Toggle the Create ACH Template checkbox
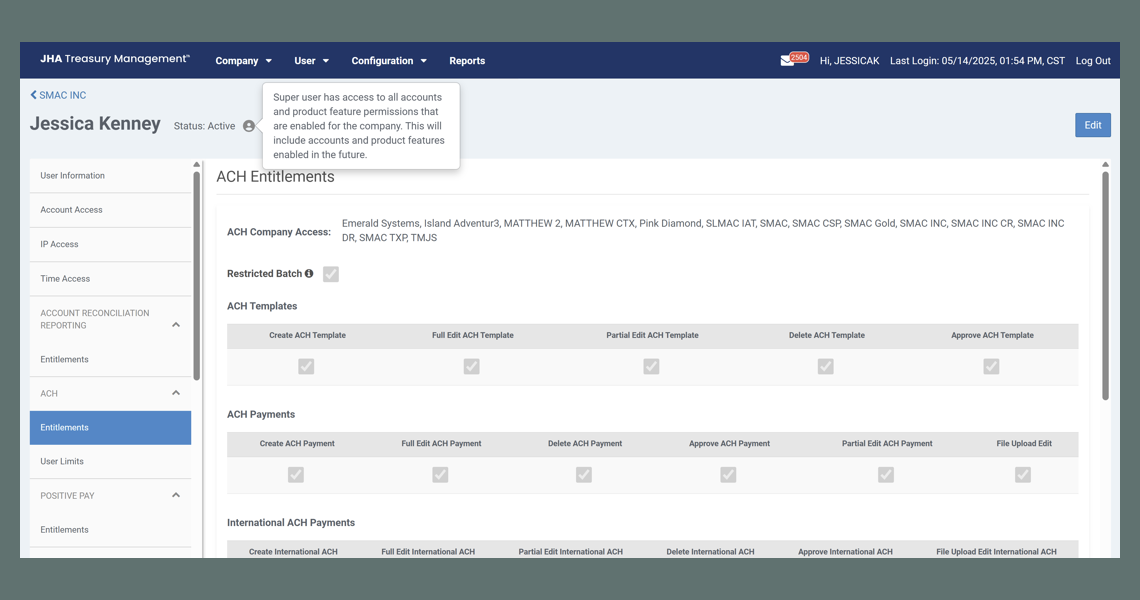The image size is (1140, 600). [x=306, y=367]
